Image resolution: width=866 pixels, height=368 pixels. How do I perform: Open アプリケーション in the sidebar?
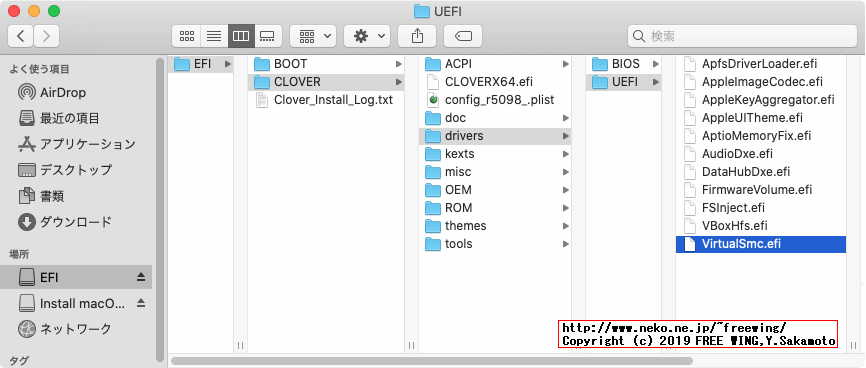coord(76,144)
